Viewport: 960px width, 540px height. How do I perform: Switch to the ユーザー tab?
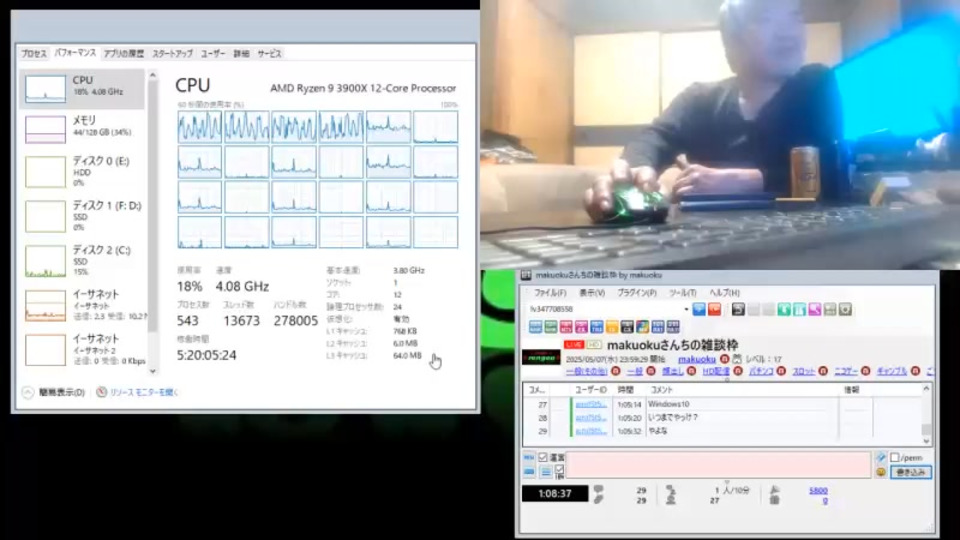click(213, 54)
